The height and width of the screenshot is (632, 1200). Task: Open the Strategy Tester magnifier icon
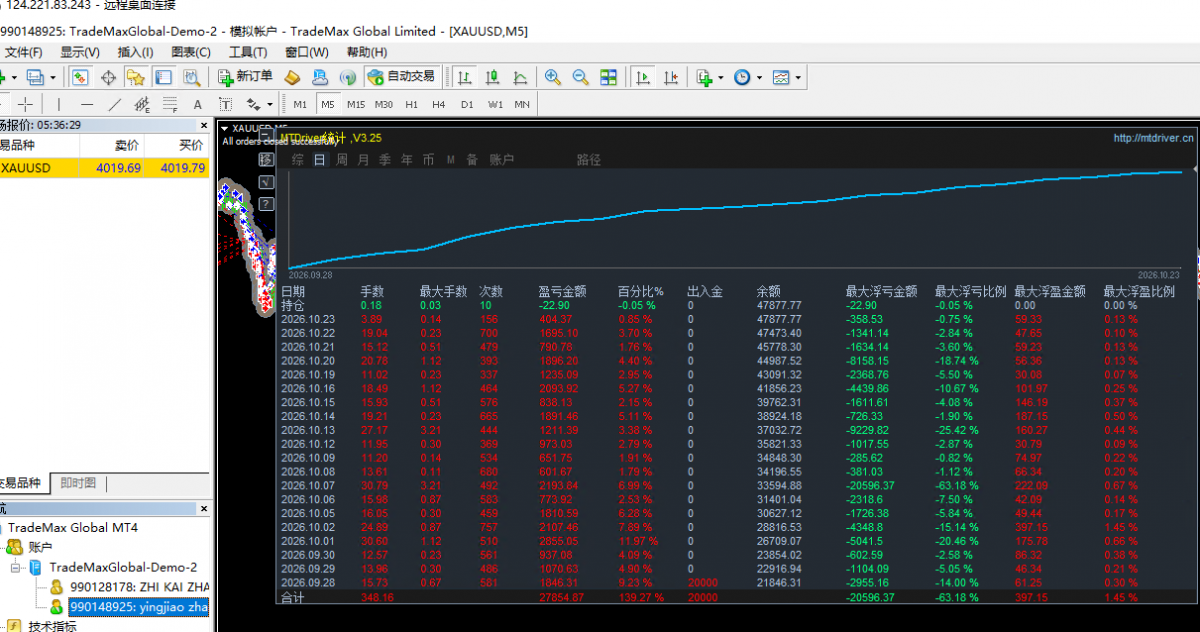point(190,77)
